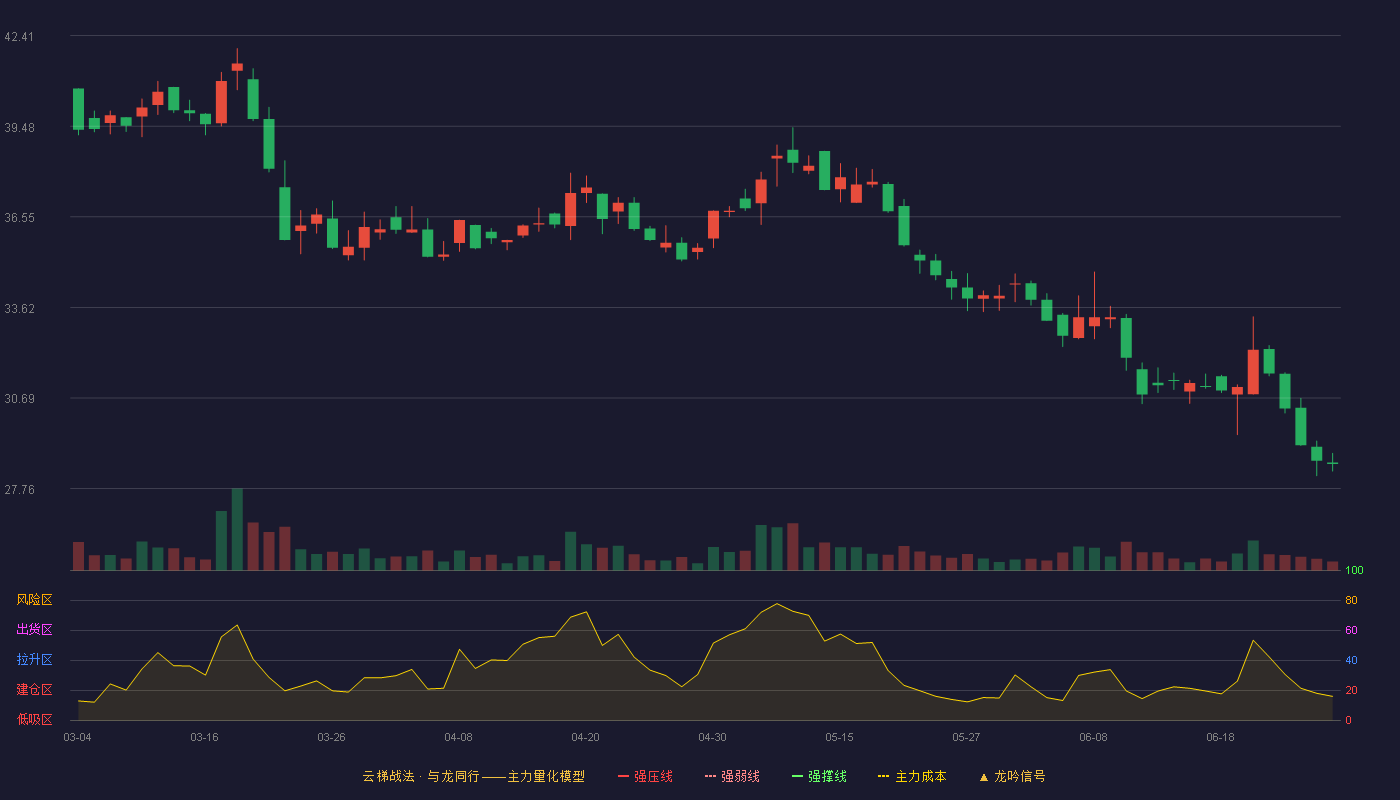Click the 03-26 date label
This screenshot has width=1400, height=800.
(x=331, y=737)
